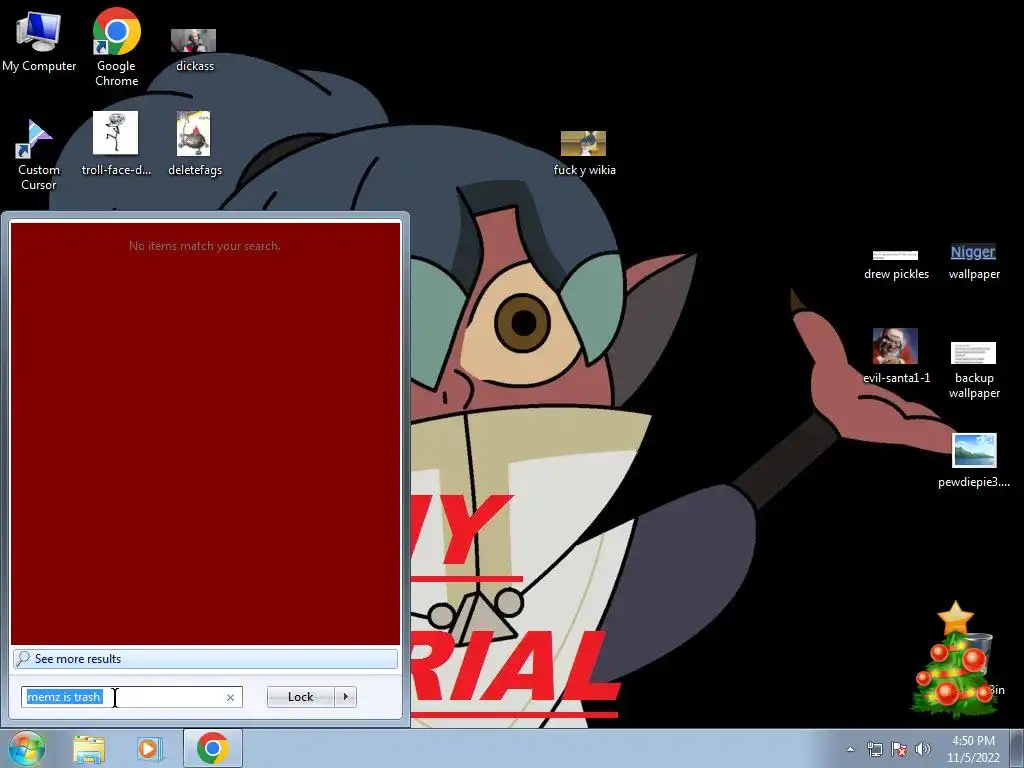1024x768 pixels.
Task: Click the volume speaker tray icon
Action: click(x=922, y=749)
